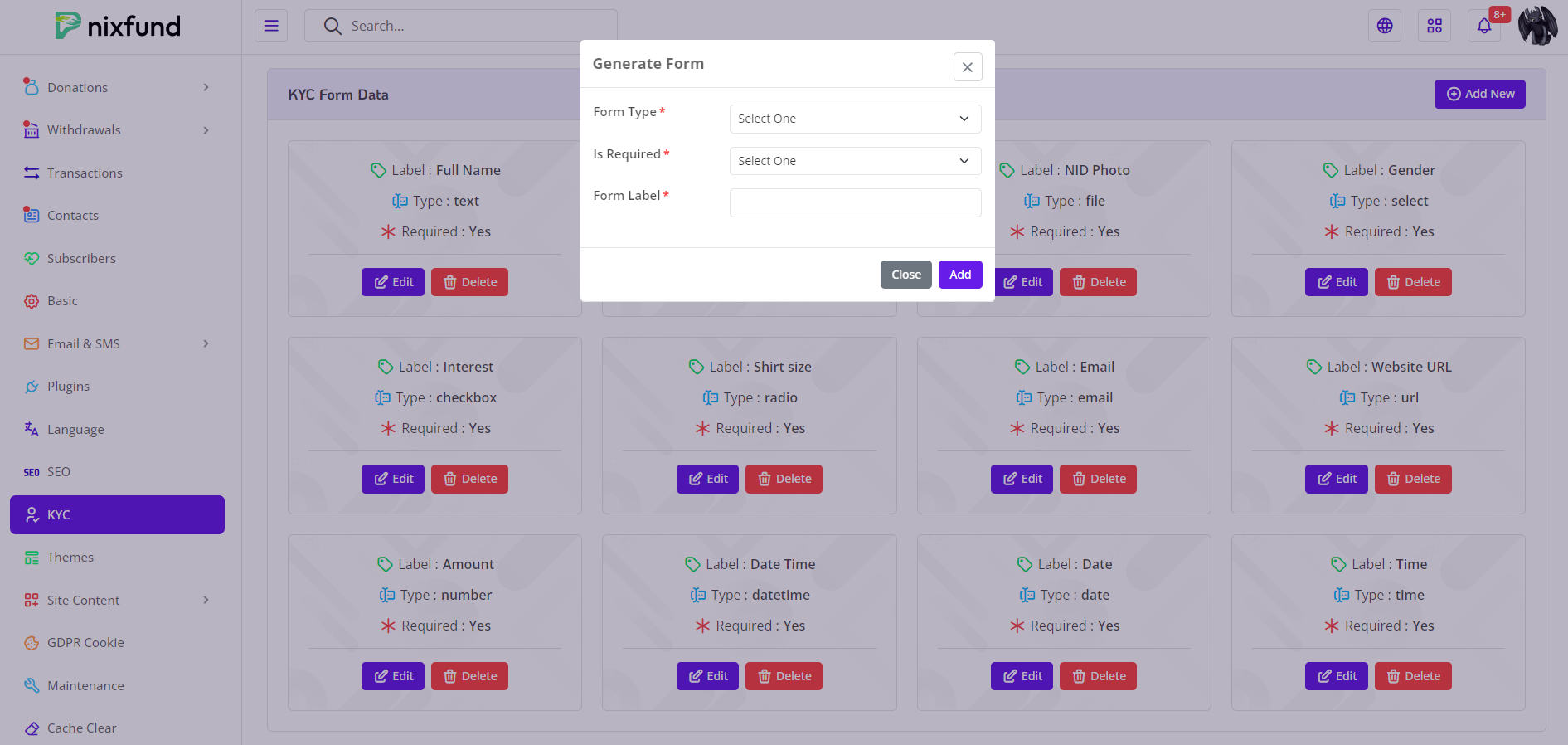Click the nixfund logo
The height and width of the screenshot is (745, 1568).
[x=118, y=26]
